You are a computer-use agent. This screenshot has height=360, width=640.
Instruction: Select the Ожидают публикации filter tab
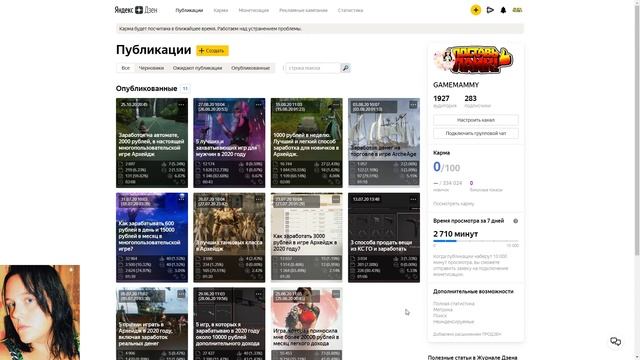(x=198, y=68)
